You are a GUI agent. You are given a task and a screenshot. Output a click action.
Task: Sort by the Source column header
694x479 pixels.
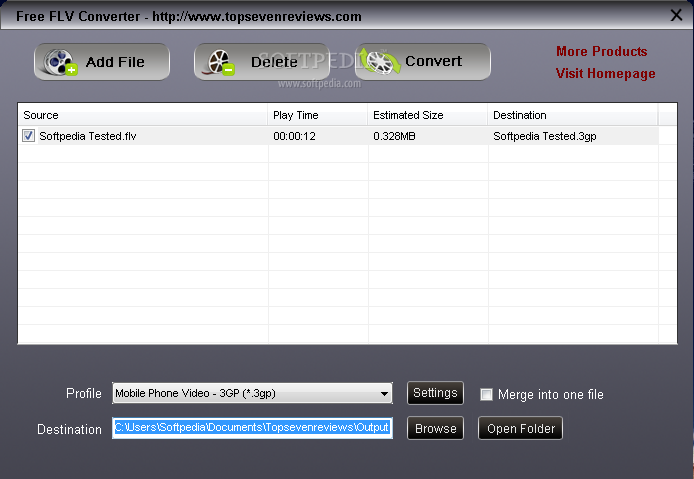(x=143, y=115)
